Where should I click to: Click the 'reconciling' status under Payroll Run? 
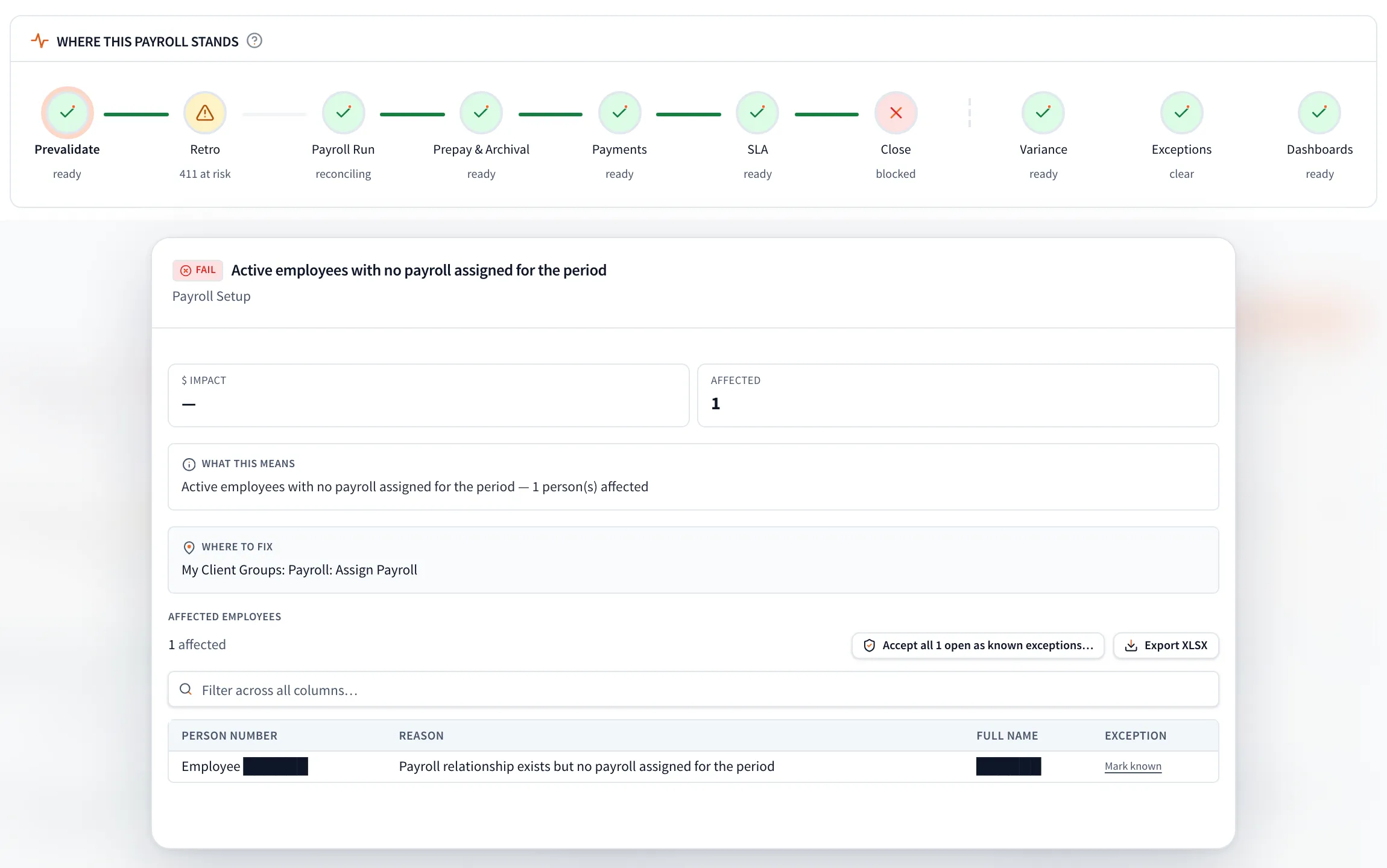tap(343, 174)
